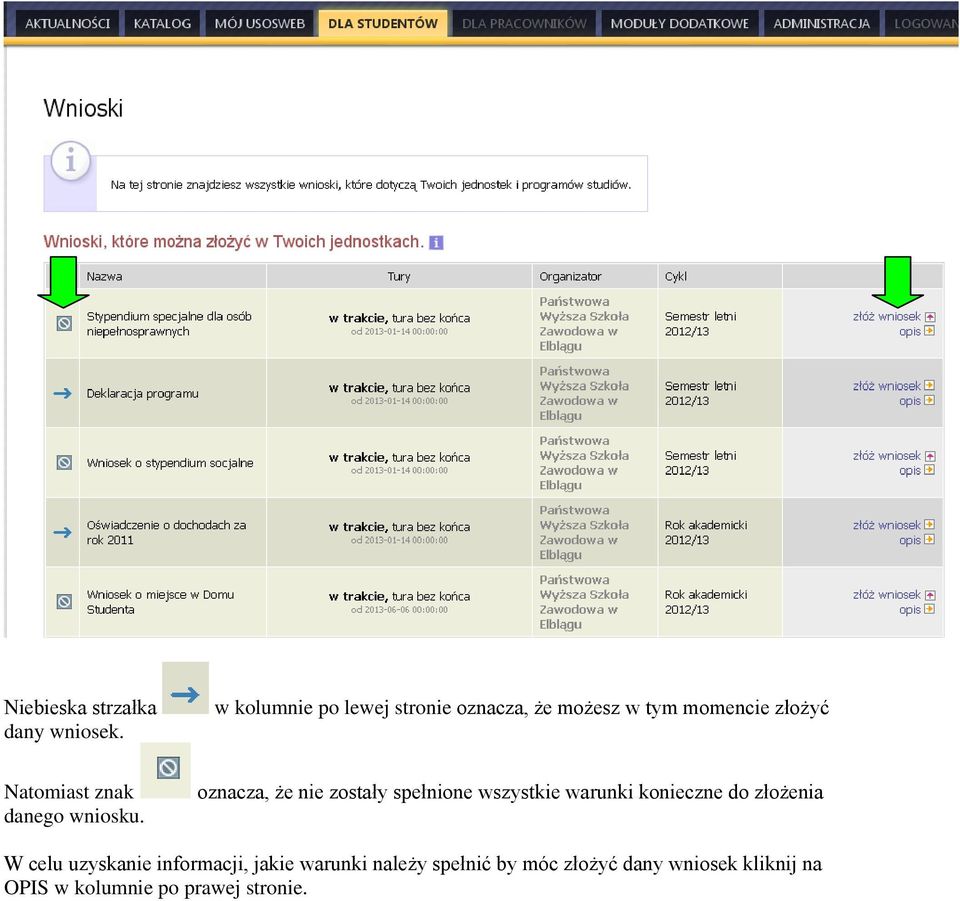Click heading Wnioski, które można złożyć
960x901 pixels.
coord(233,242)
